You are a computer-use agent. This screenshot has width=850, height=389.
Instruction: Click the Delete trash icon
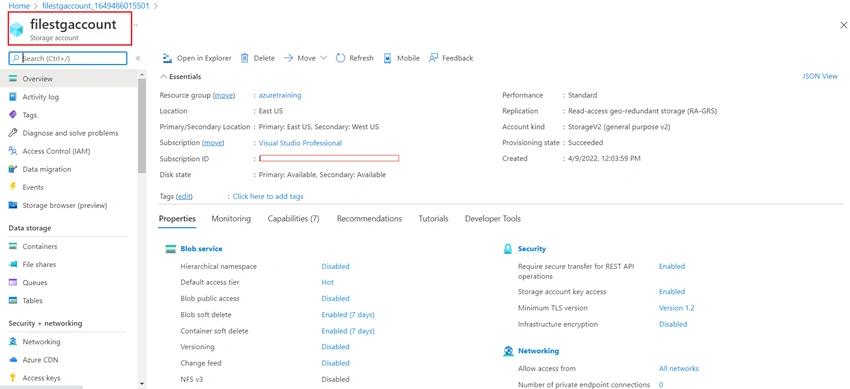click(244, 58)
